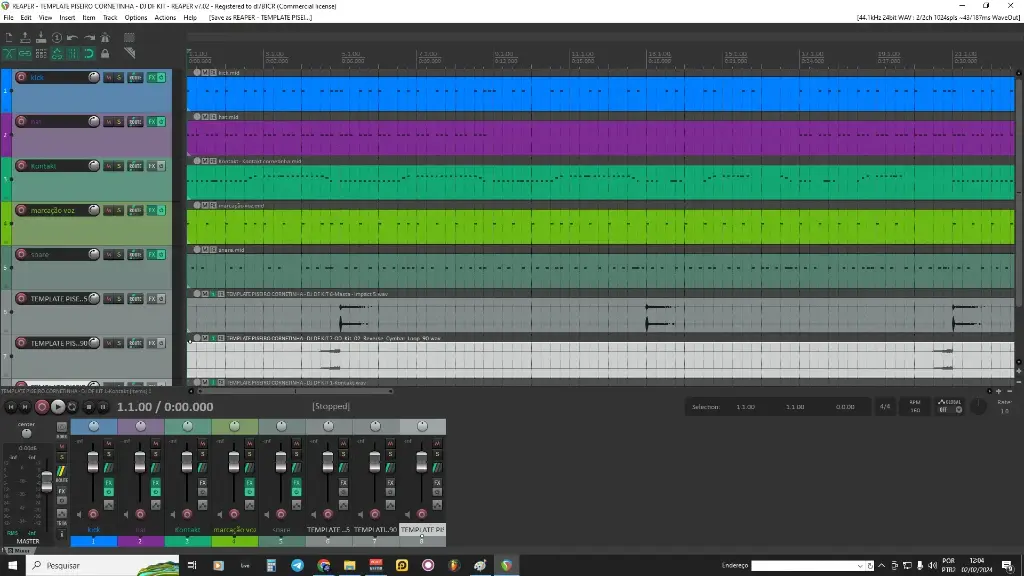Image resolution: width=1024 pixels, height=576 pixels.
Task: Open Telegram from the taskbar
Action: (297, 566)
